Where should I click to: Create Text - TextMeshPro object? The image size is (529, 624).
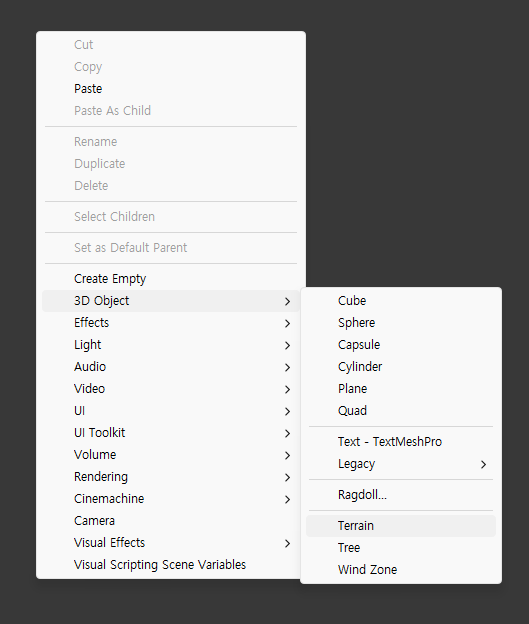401,442
